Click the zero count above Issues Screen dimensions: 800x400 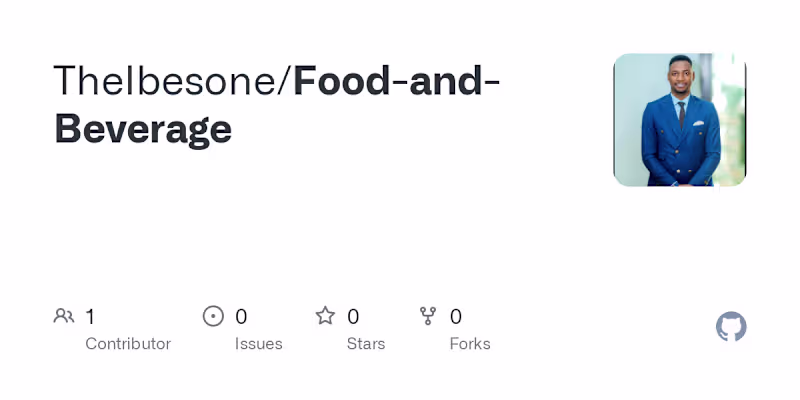click(x=241, y=317)
